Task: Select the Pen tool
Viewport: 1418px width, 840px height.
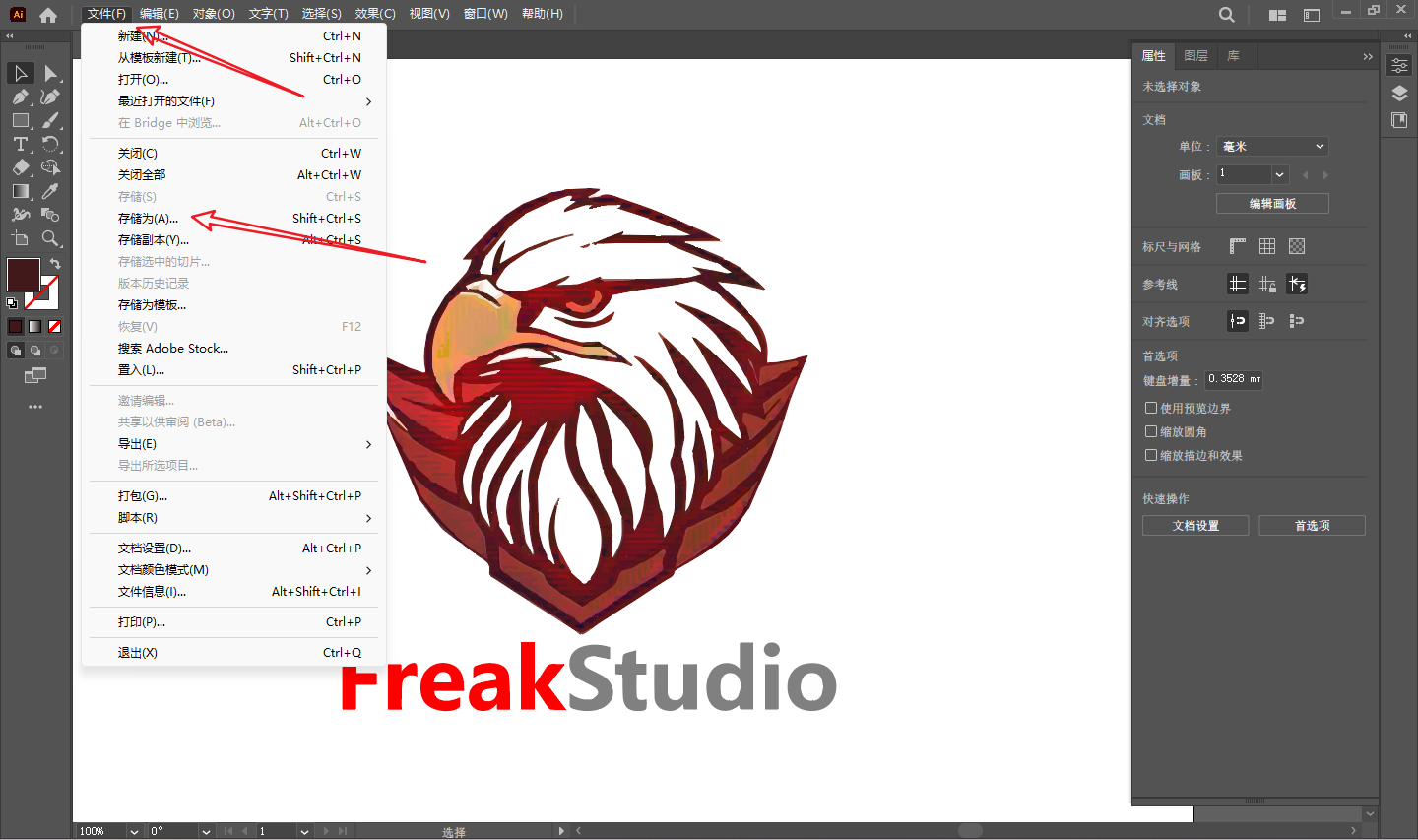Action: pos(20,97)
